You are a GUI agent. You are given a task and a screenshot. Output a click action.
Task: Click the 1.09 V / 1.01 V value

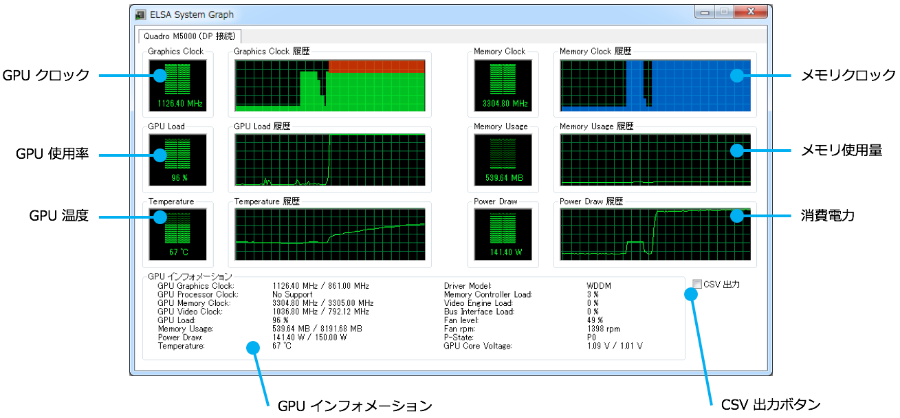point(615,346)
